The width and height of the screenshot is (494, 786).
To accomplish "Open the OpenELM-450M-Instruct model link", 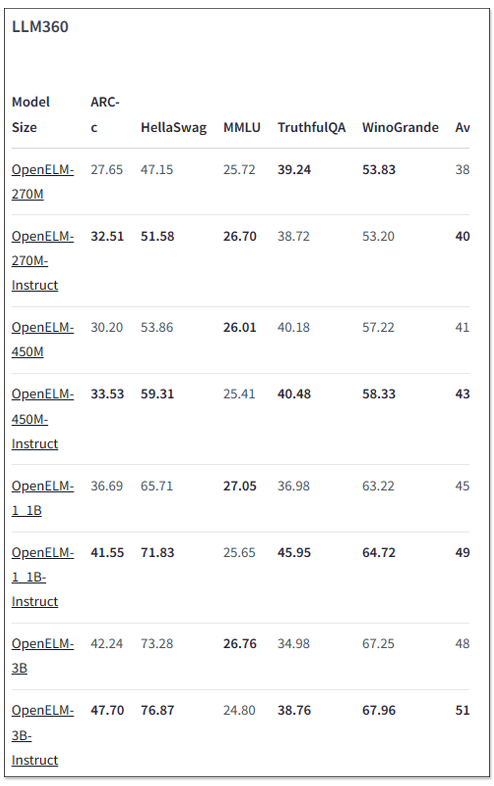I will 43,419.
